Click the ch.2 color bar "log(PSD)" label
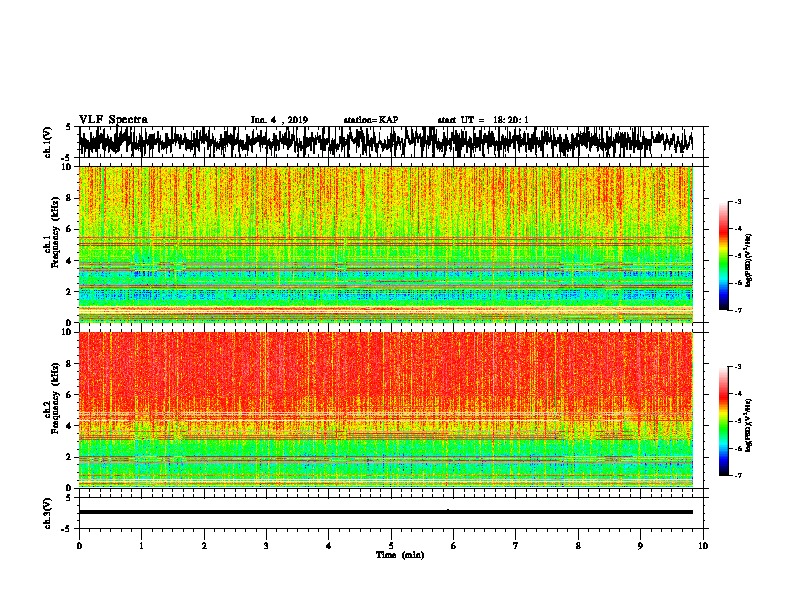 point(749,425)
